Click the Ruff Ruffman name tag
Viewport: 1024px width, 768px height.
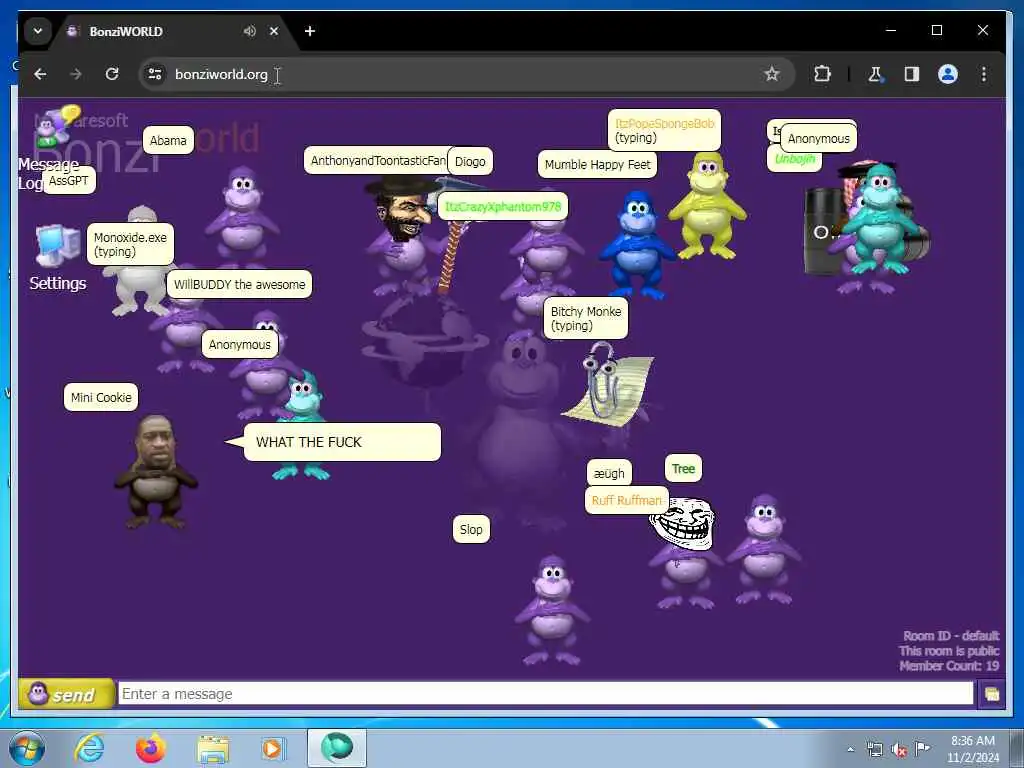[x=626, y=500]
